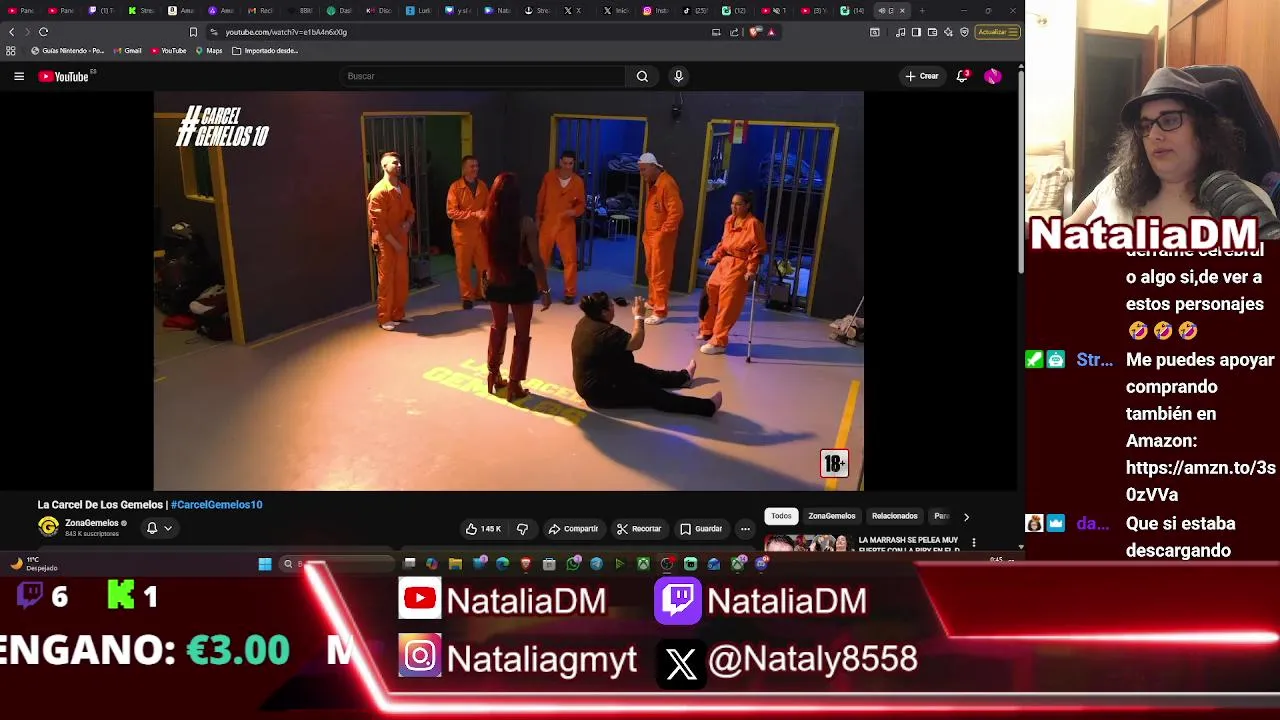Image resolution: width=1280 pixels, height=720 pixels.
Task: Click the Recortar clip button
Action: [638, 529]
